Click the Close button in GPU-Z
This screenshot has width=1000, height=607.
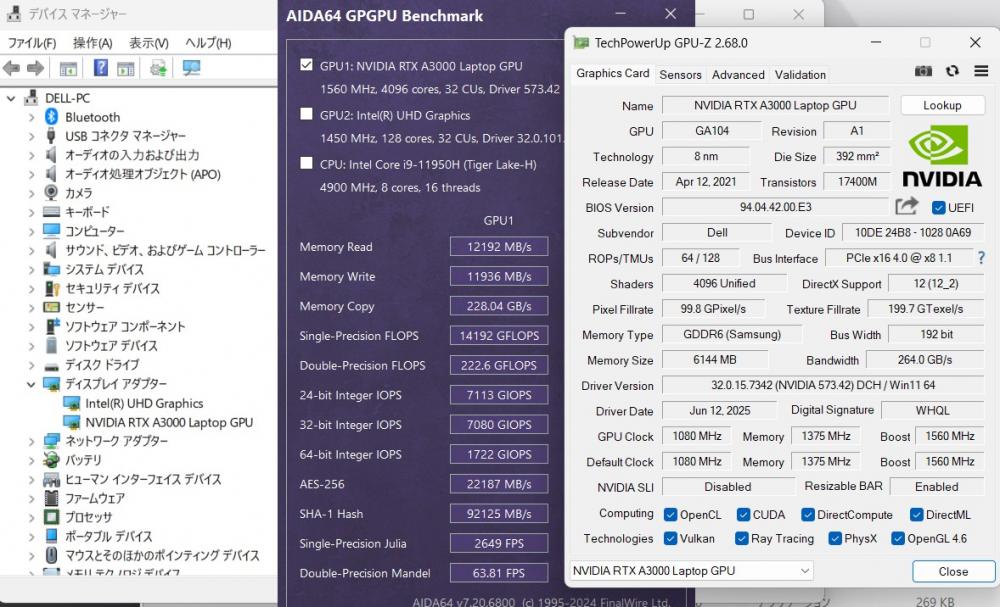pos(953,571)
